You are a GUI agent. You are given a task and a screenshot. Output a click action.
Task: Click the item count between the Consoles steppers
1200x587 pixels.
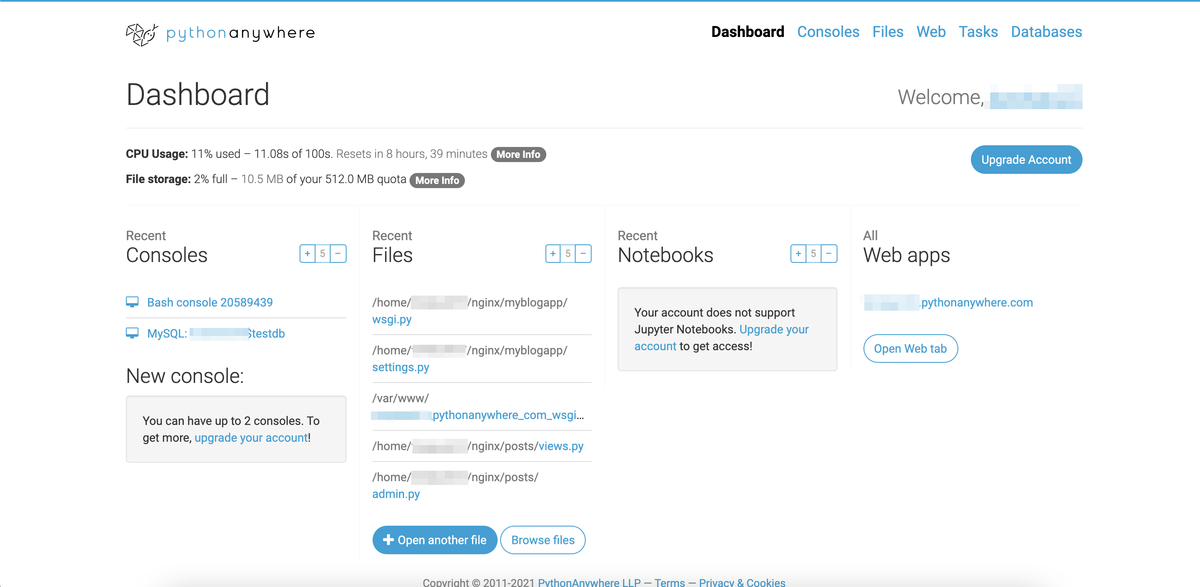coord(322,253)
